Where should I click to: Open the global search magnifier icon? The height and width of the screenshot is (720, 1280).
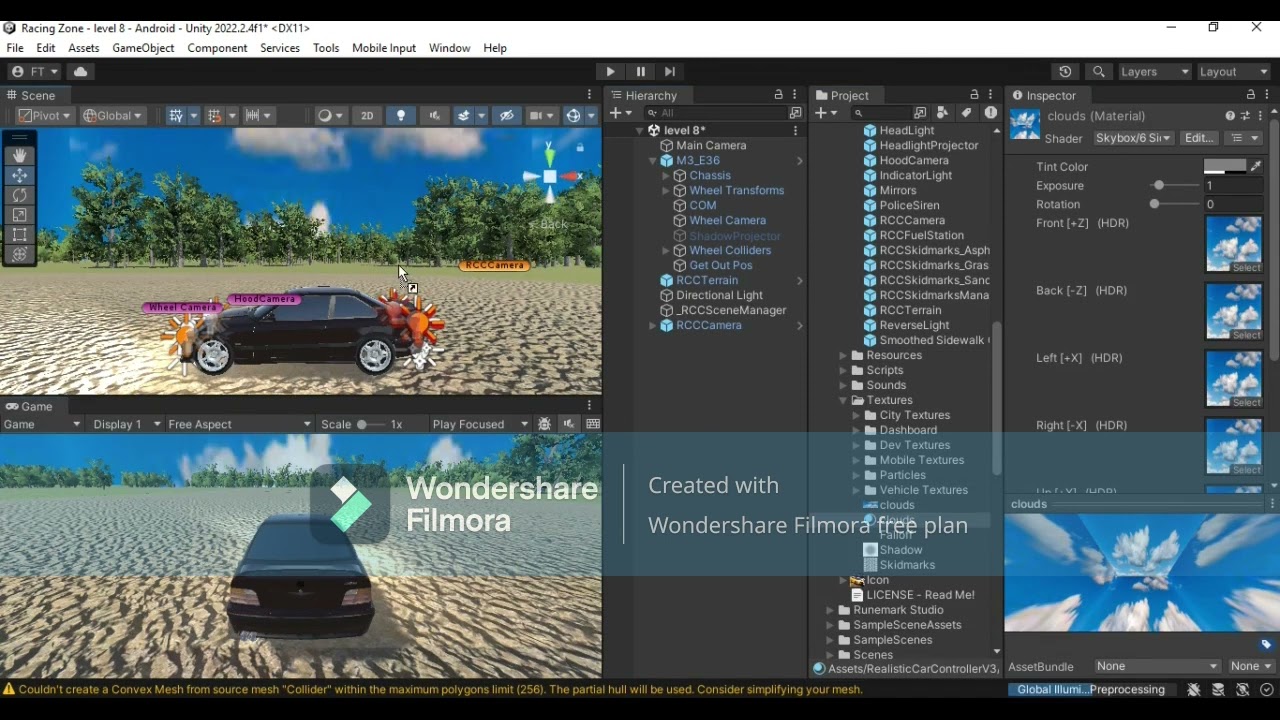[1099, 72]
